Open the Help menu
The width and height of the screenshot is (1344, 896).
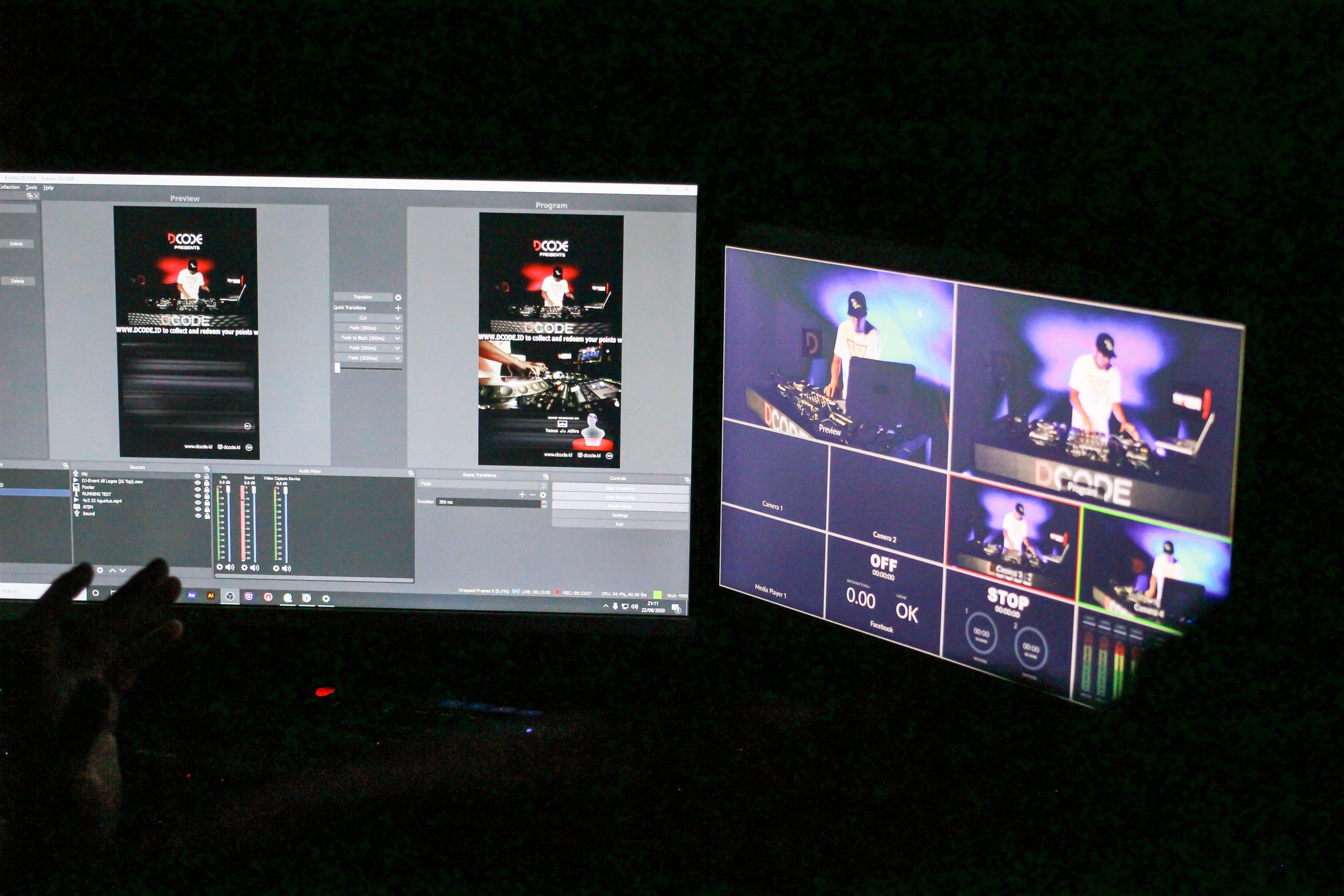pyautogui.click(x=49, y=188)
